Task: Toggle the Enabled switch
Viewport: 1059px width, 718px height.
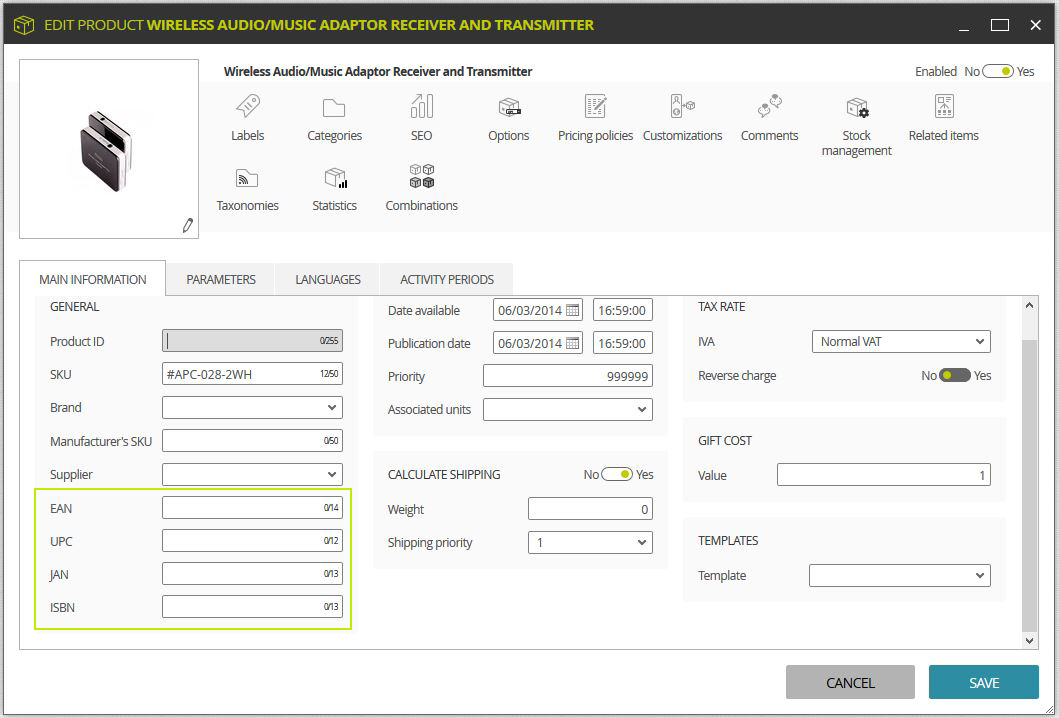Action: (998, 72)
